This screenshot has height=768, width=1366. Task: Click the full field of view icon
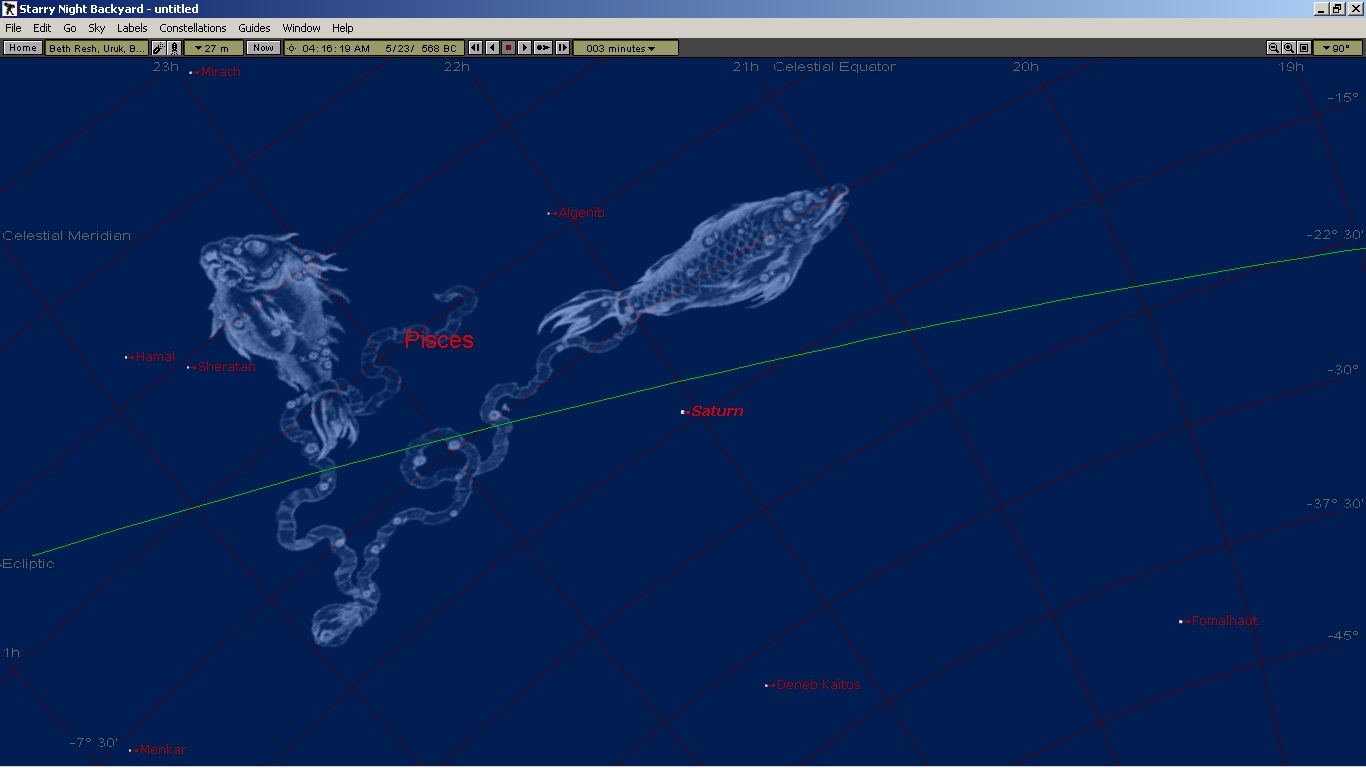pyautogui.click(x=1304, y=48)
